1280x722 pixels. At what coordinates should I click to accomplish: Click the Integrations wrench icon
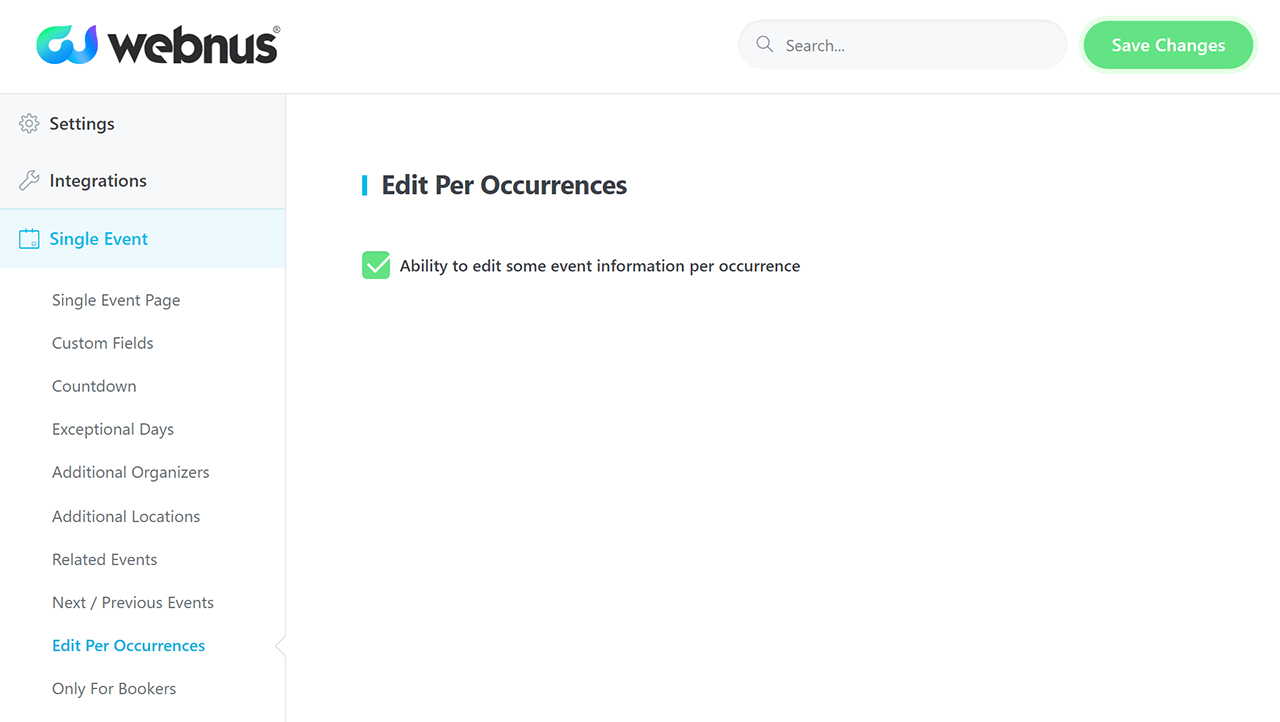(x=29, y=181)
